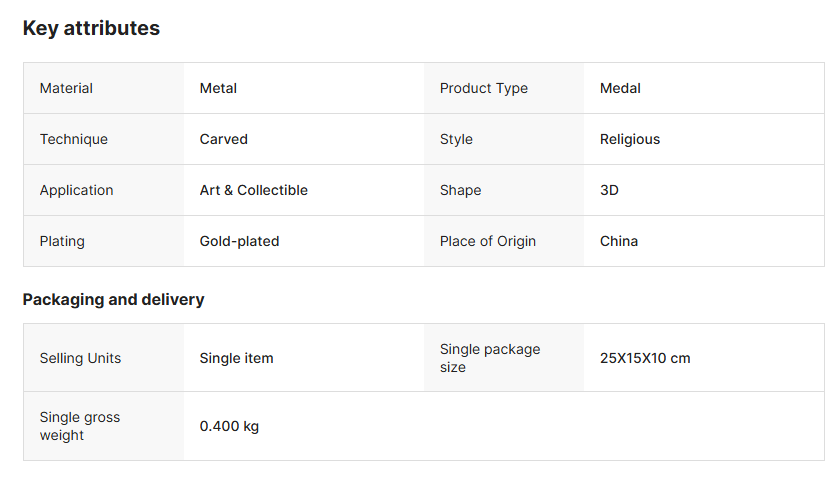
Task: Click the Packaging and delivery heading
Action: (113, 299)
